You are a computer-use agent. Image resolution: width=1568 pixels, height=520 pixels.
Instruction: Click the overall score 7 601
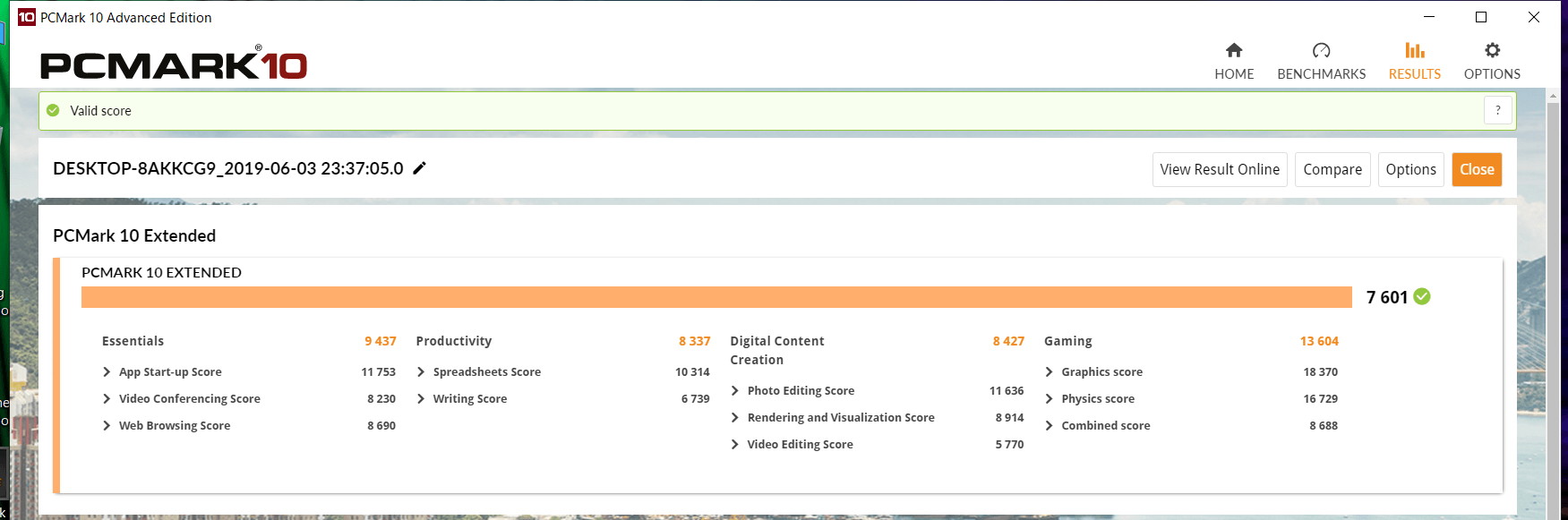(x=1387, y=297)
